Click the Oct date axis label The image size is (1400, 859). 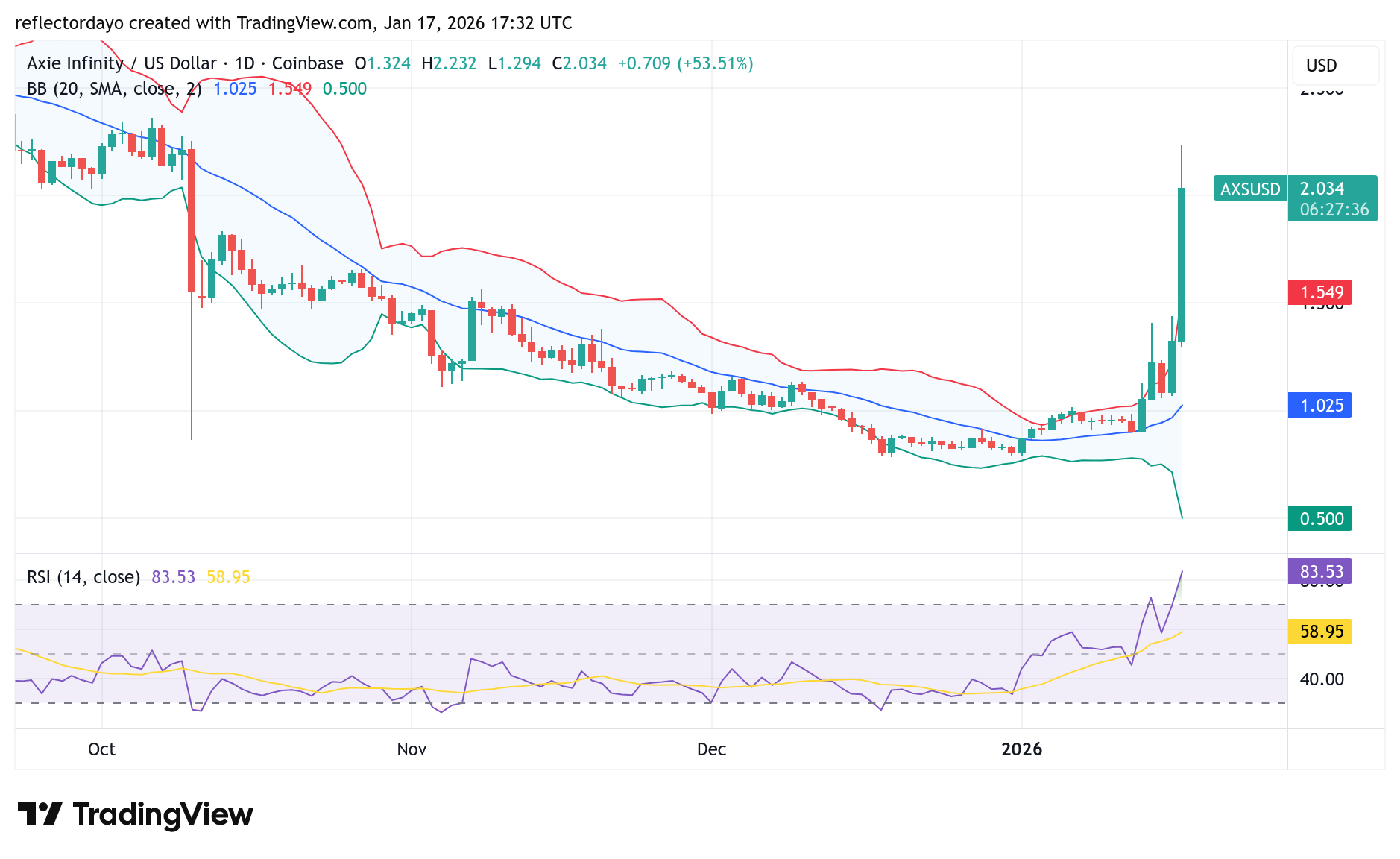tap(101, 749)
